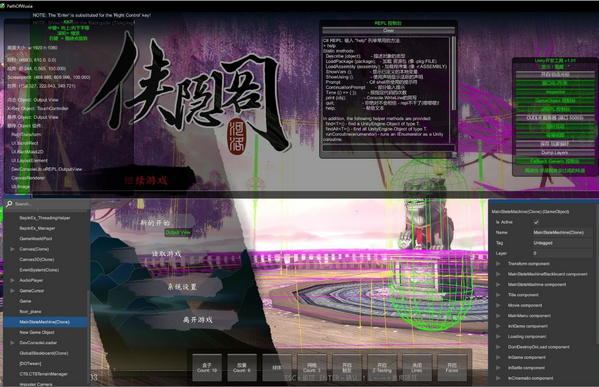The height and width of the screenshot is (387, 599).
Task: Select EventSystem(Clone) in hierarchy
Action: click(39, 270)
